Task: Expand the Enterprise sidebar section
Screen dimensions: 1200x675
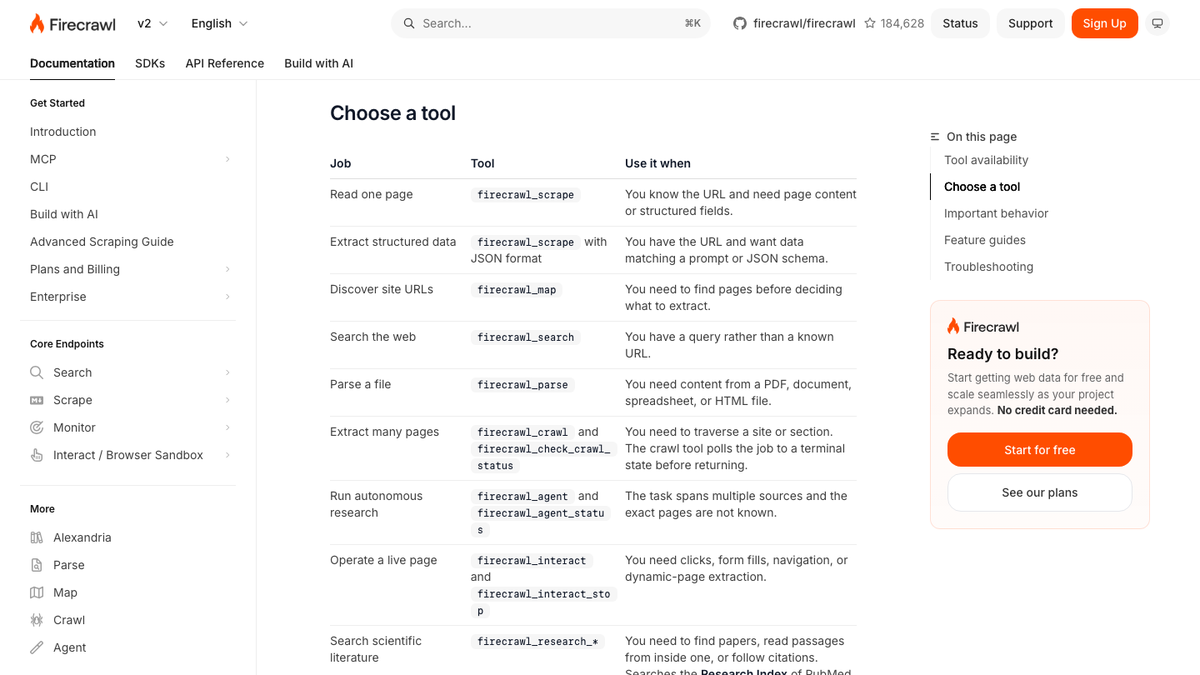Action: (228, 297)
